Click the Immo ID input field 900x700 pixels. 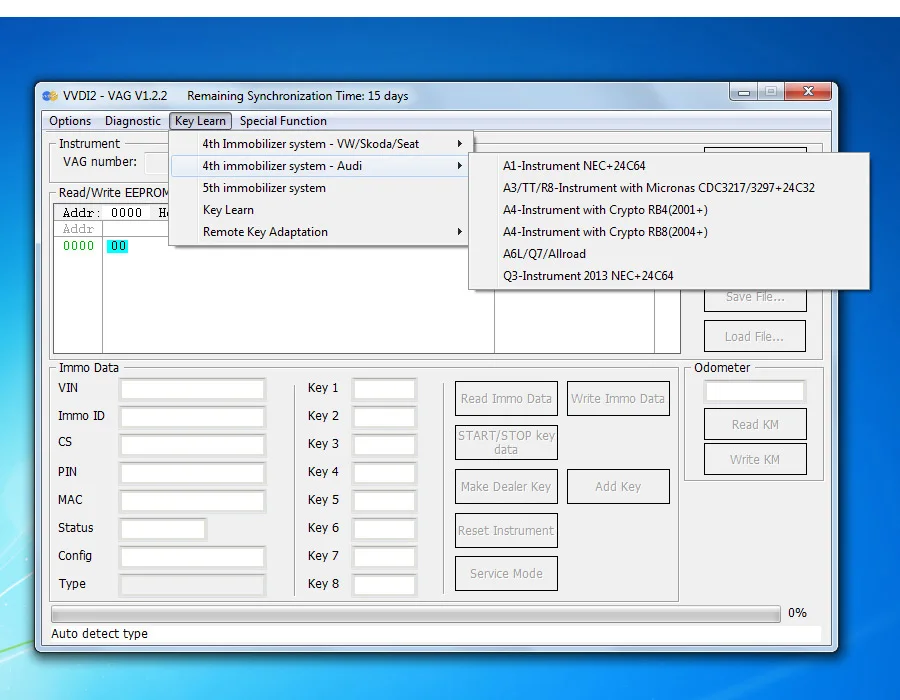[192, 417]
